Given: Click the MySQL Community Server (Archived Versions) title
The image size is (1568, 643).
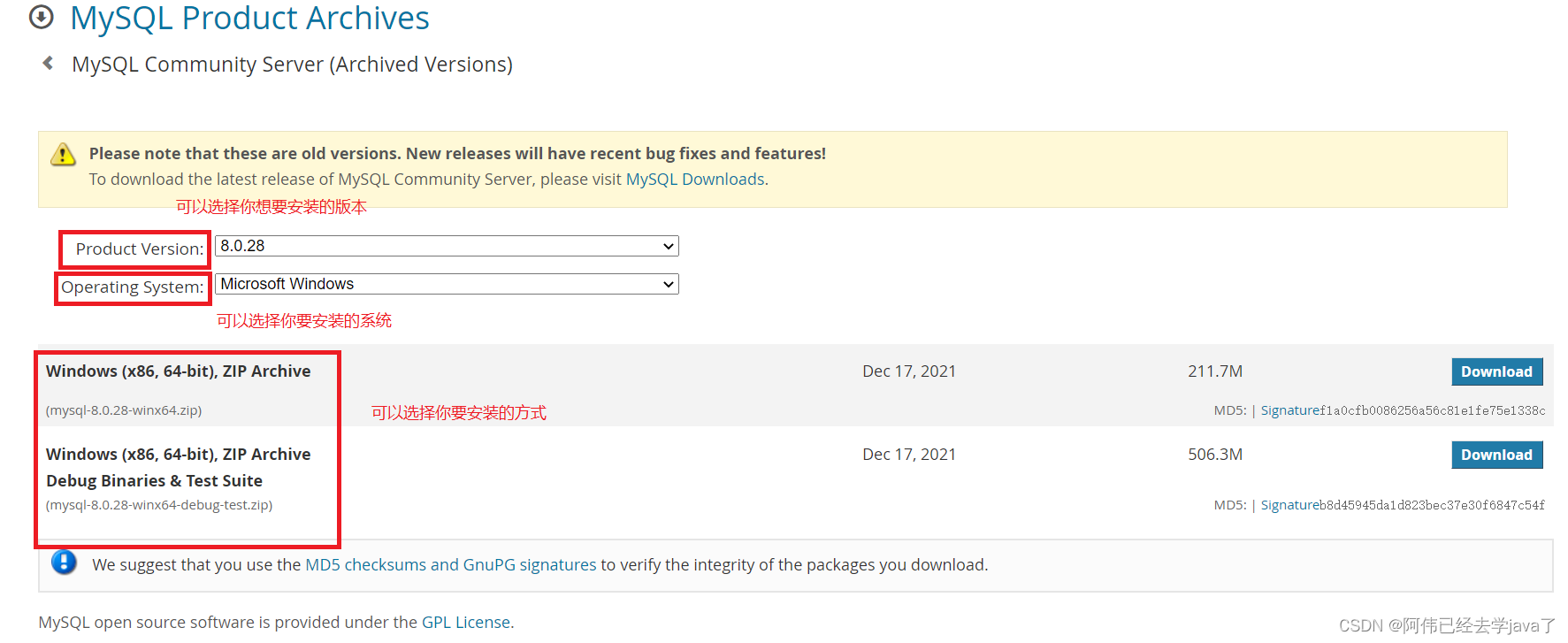Looking at the screenshot, I should coord(292,65).
